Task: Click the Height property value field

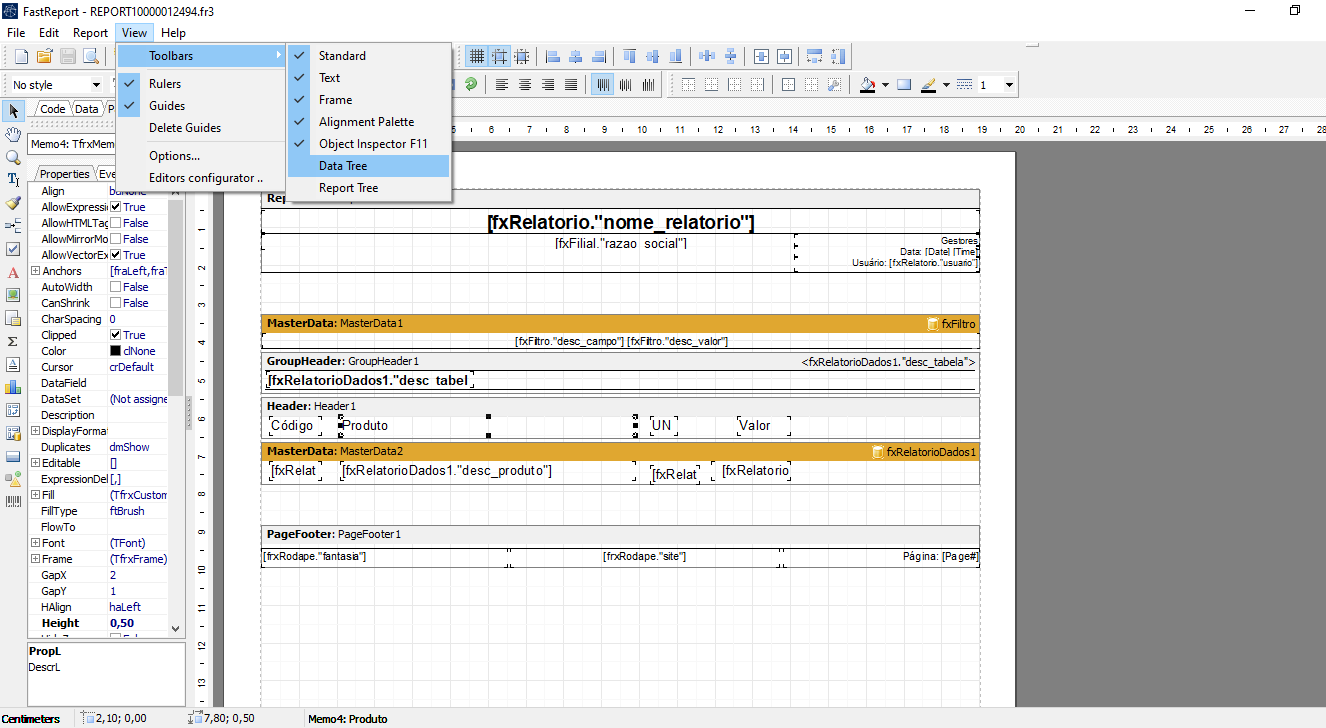Action: pos(135,623)
